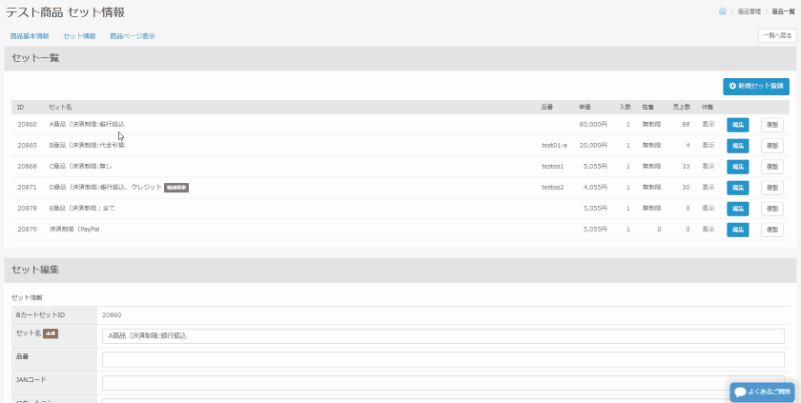Duplicate set 20878 E商品
801x403 pixels.
(772, 208)
